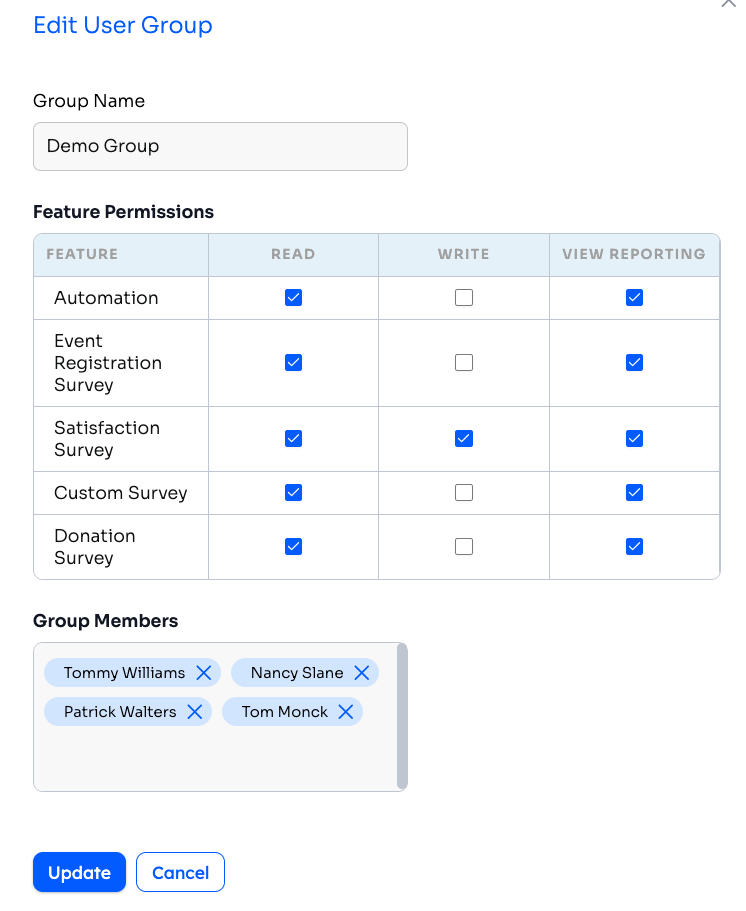Remove Tom Monck from group members
746x911 pixels.
[x=346, y=712]
